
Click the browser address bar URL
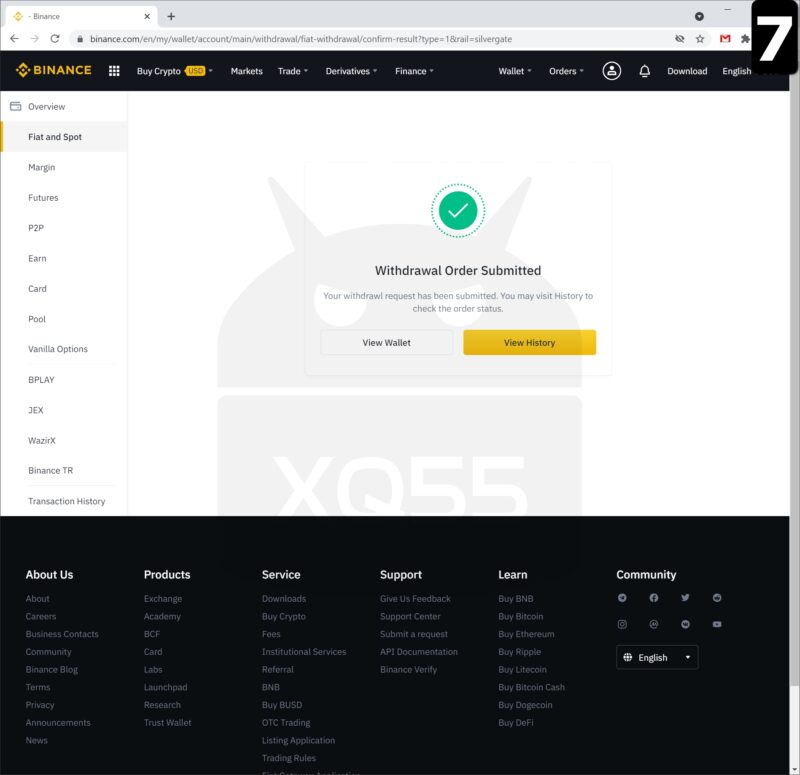click(x=300, y=39)
